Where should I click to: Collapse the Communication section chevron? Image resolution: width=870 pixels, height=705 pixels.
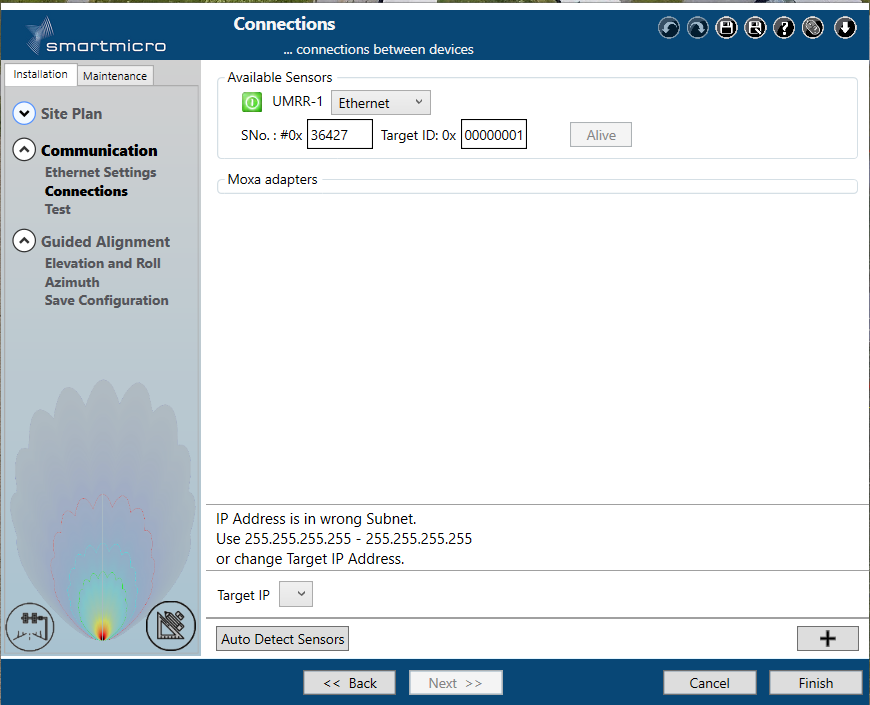[x=24, y=150]
